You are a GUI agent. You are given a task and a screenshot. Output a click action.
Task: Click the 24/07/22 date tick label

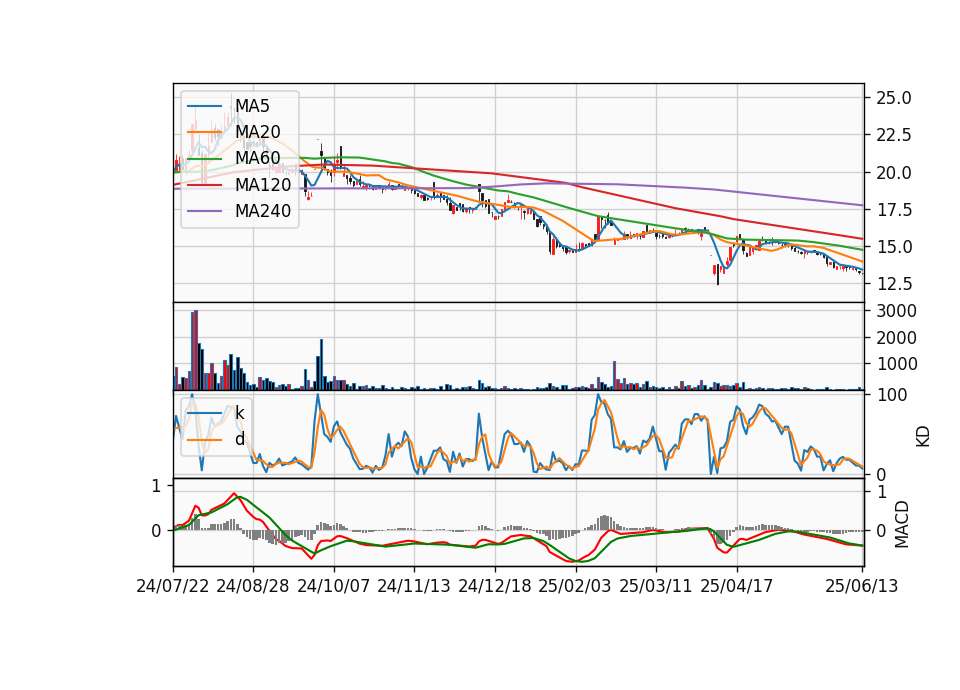173,586
